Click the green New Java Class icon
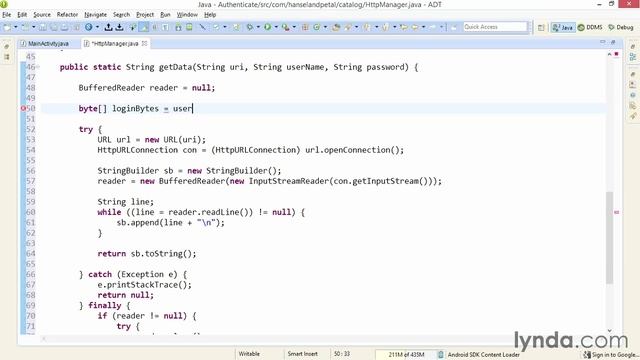The width and height of the screenshot is (640, 360). pyautogui.click(x=316, y=27)
